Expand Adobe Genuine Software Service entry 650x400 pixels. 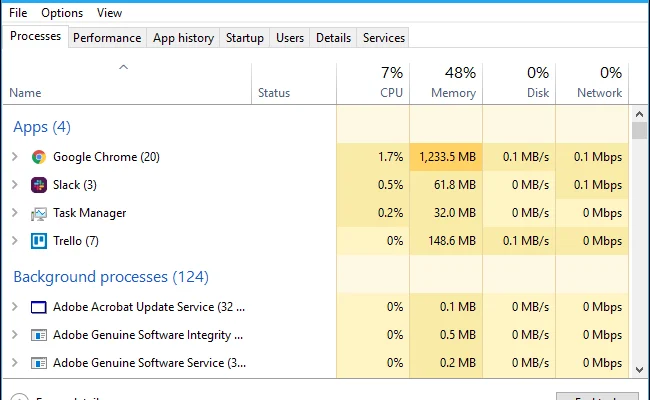(15, 363)
